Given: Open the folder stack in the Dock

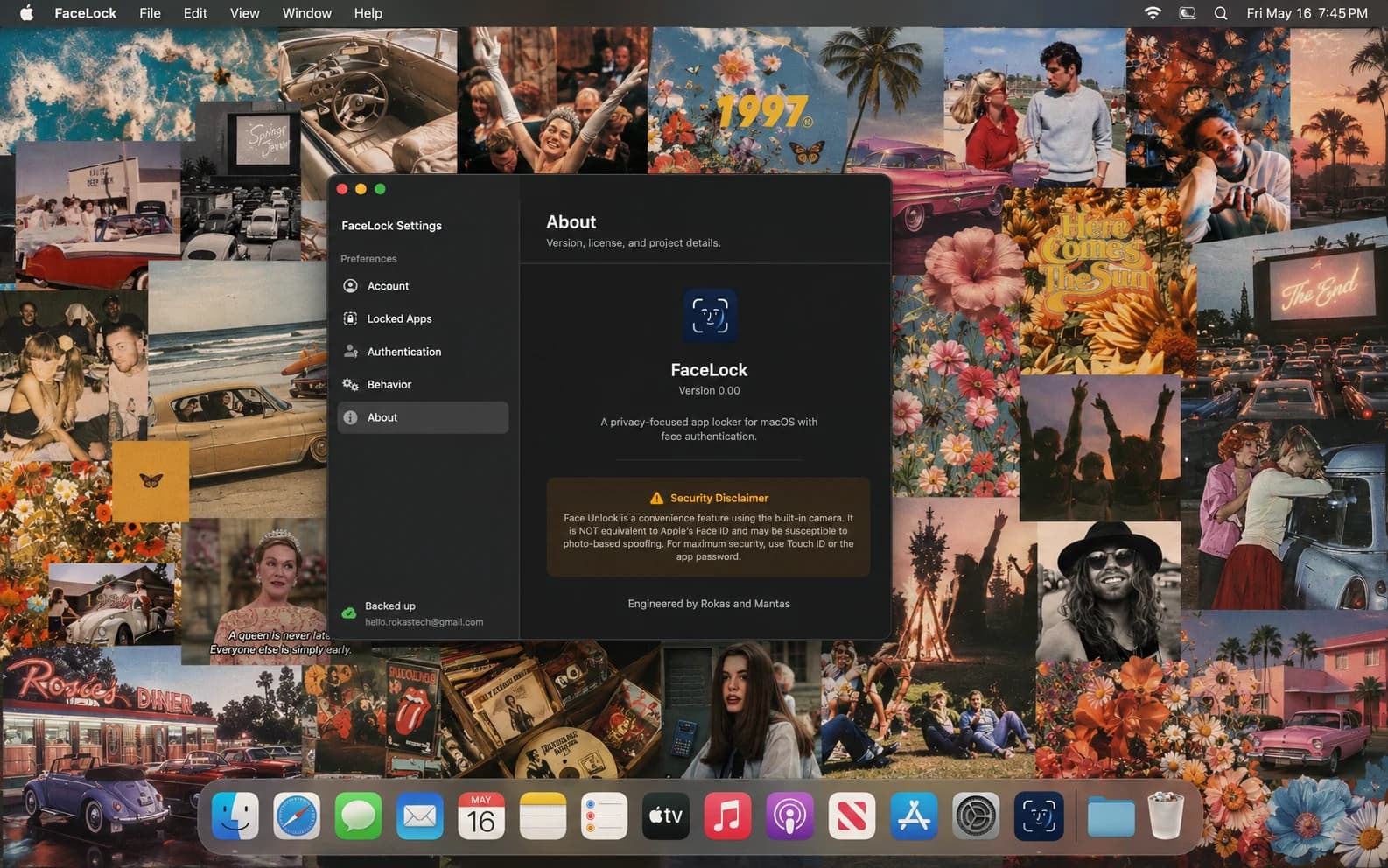Looking at the screenshot, I should 1111,818.
